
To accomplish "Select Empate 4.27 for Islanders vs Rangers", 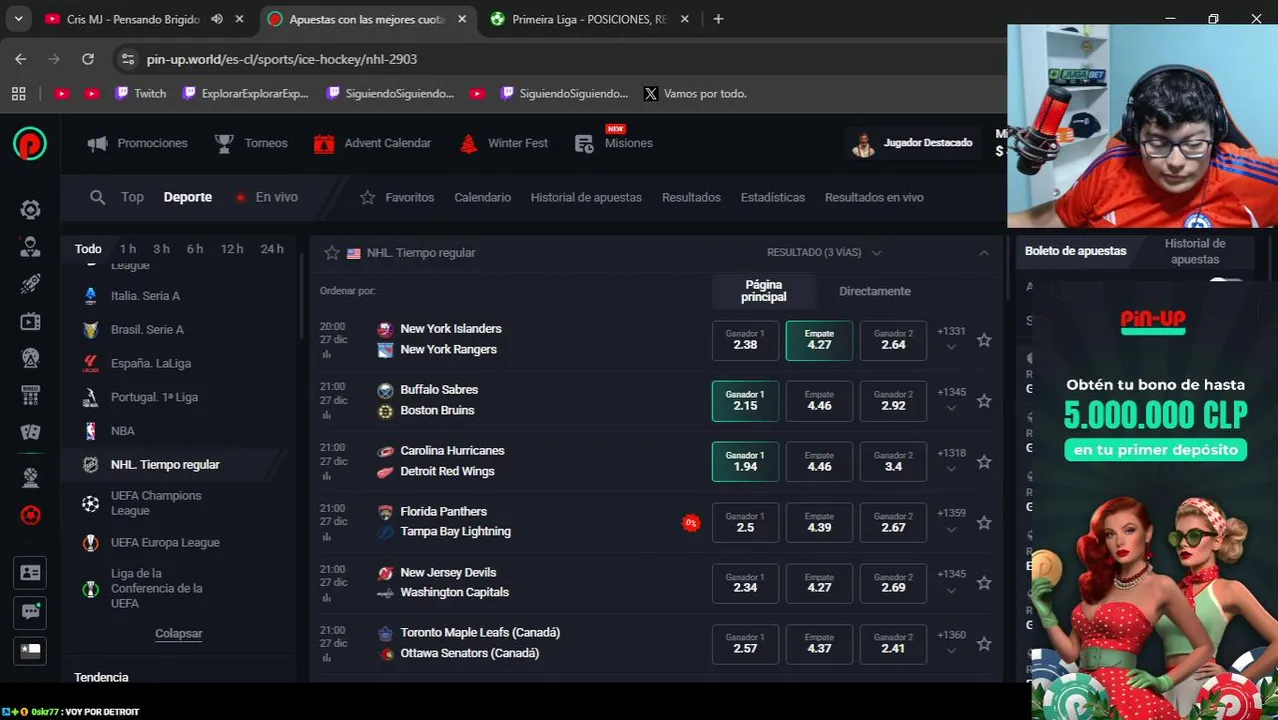I will tap(819, 340).
